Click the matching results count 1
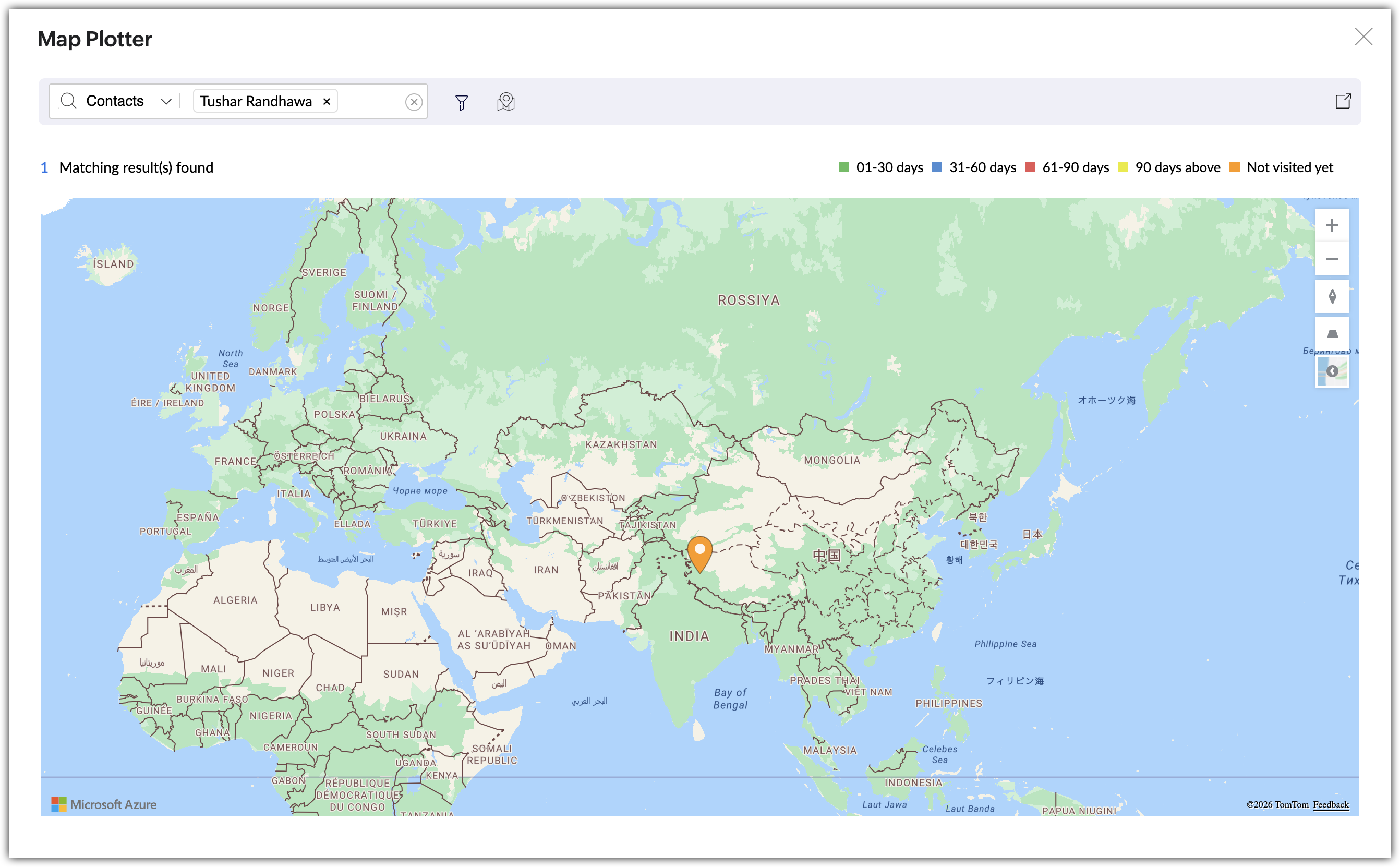1400x867 pixels. pos(44,167)
